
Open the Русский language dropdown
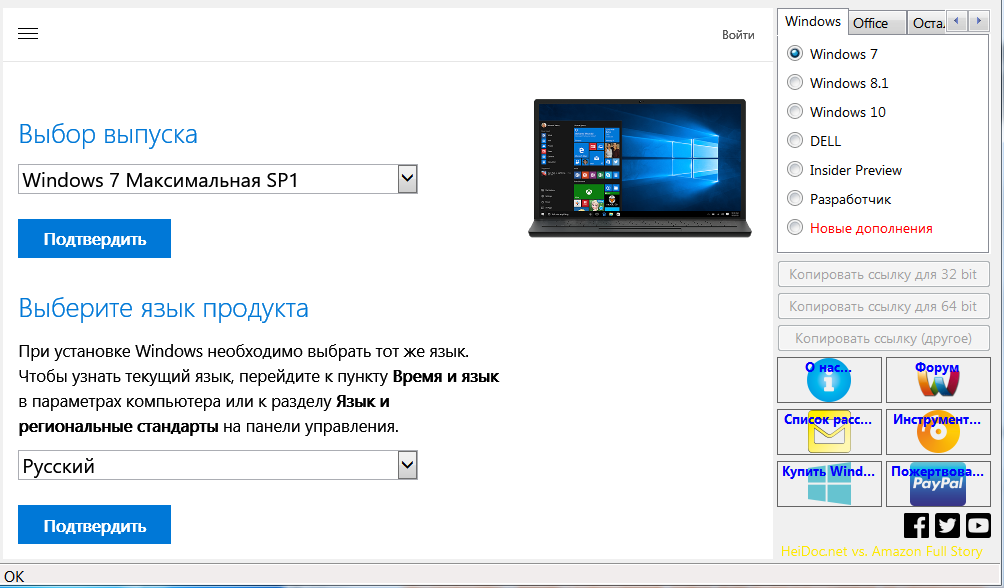[218, 466]
